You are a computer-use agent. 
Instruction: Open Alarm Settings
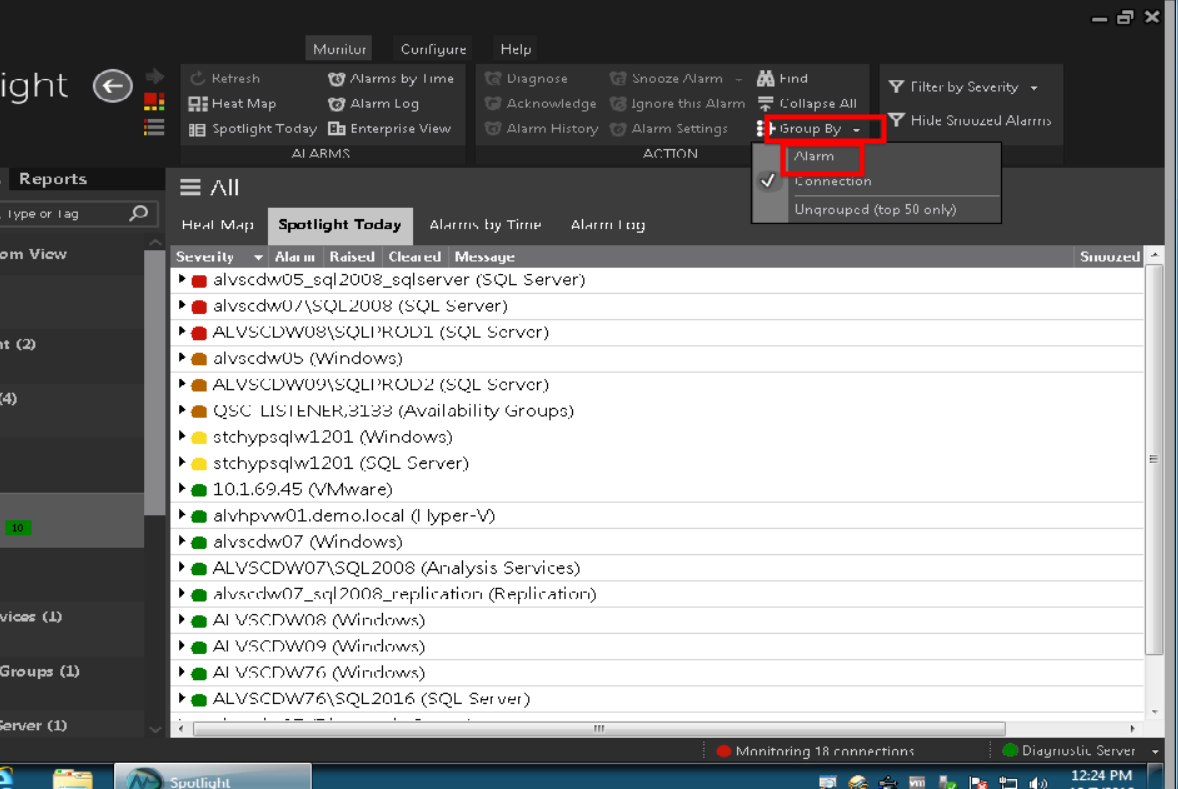[x=669, y=128]
